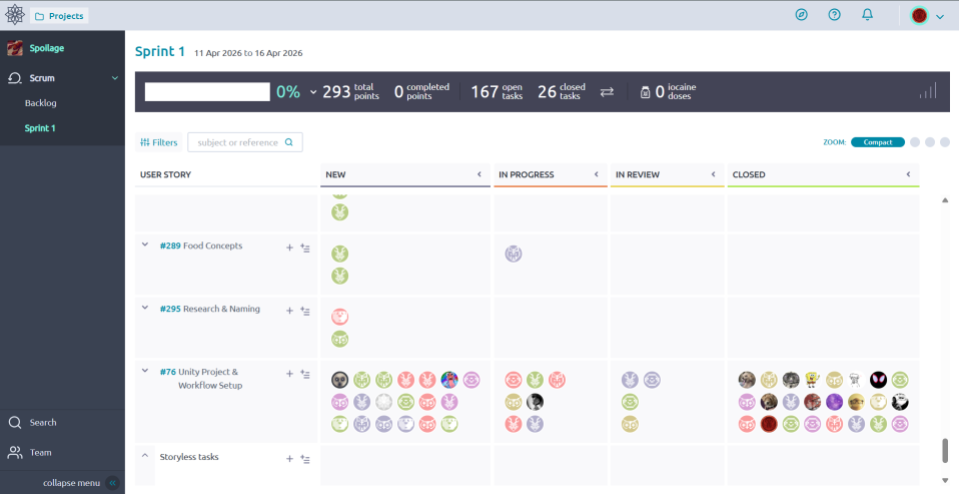959x494 pixels.
Task: Click the subject or reference search field
Action: pos(240,143)
